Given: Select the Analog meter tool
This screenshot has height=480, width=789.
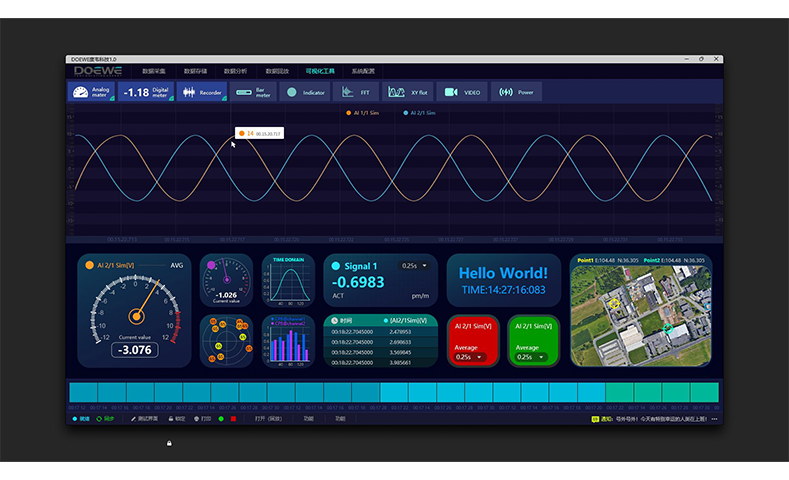Looking at the screenshot, I should [92, 92].
